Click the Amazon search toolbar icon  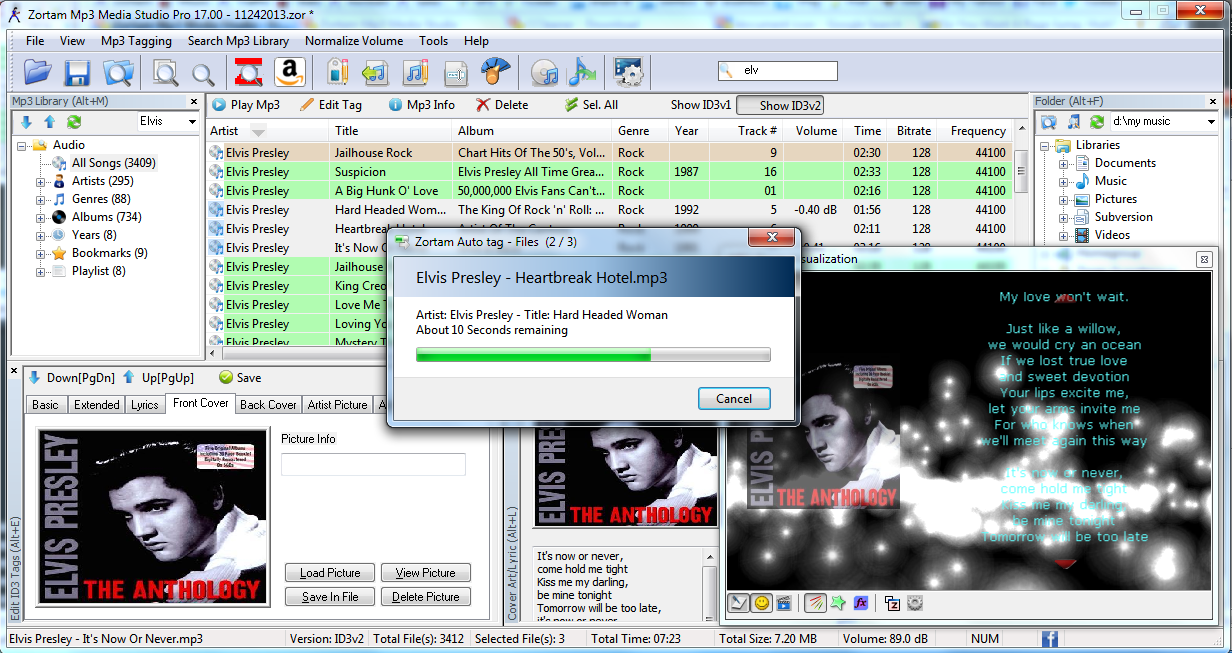click(x=289, y=72)
